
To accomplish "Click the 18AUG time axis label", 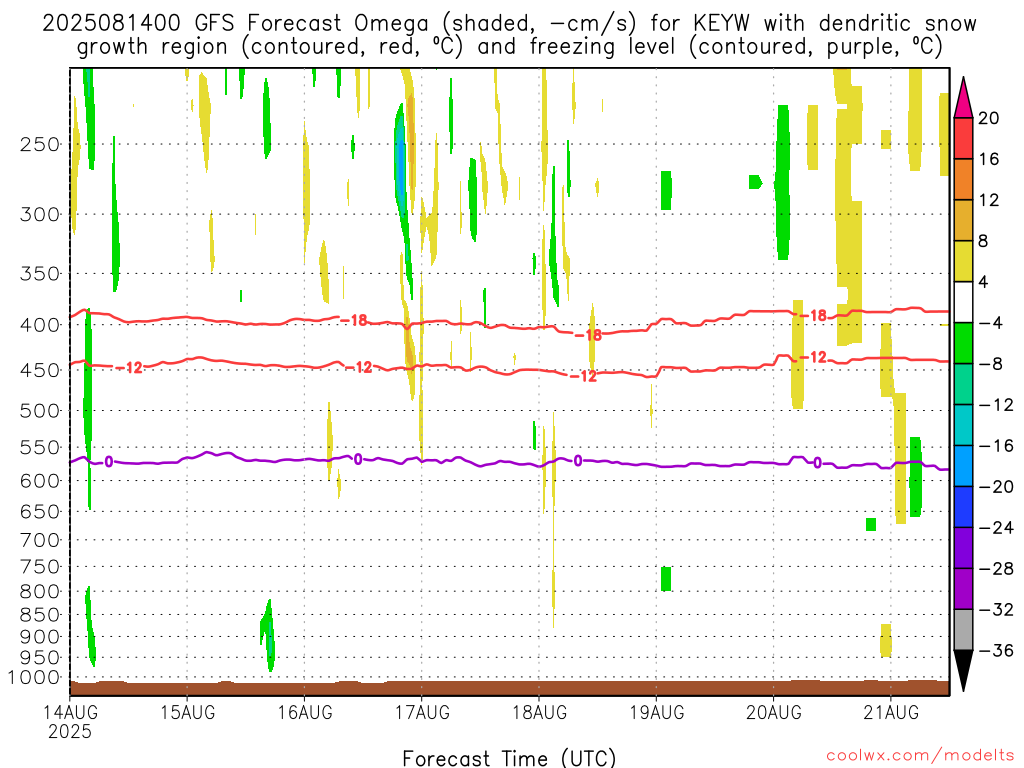I will pyautogui.click(x=539, y=712).
